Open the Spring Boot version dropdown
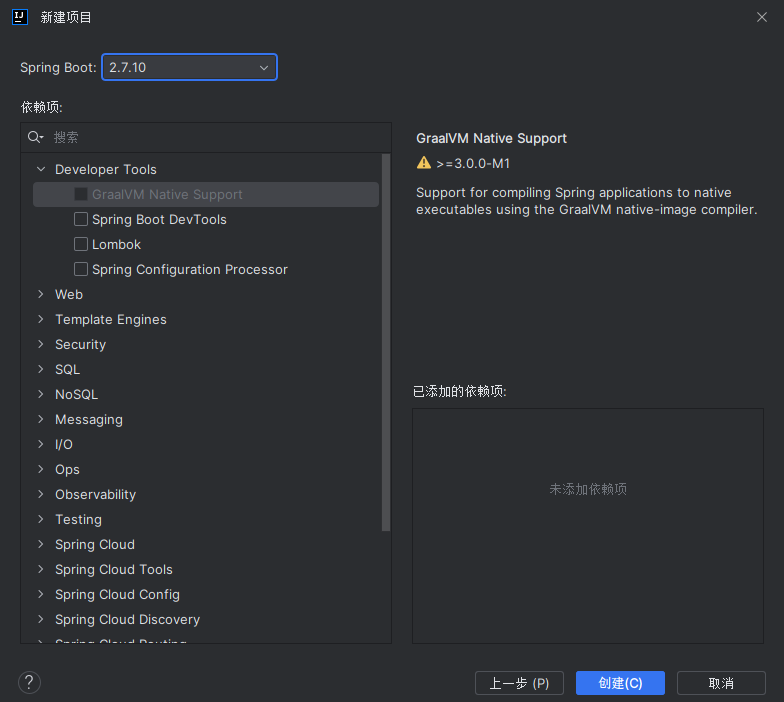The height and width of the screenshot is (702, 784). tap(190, 67)
